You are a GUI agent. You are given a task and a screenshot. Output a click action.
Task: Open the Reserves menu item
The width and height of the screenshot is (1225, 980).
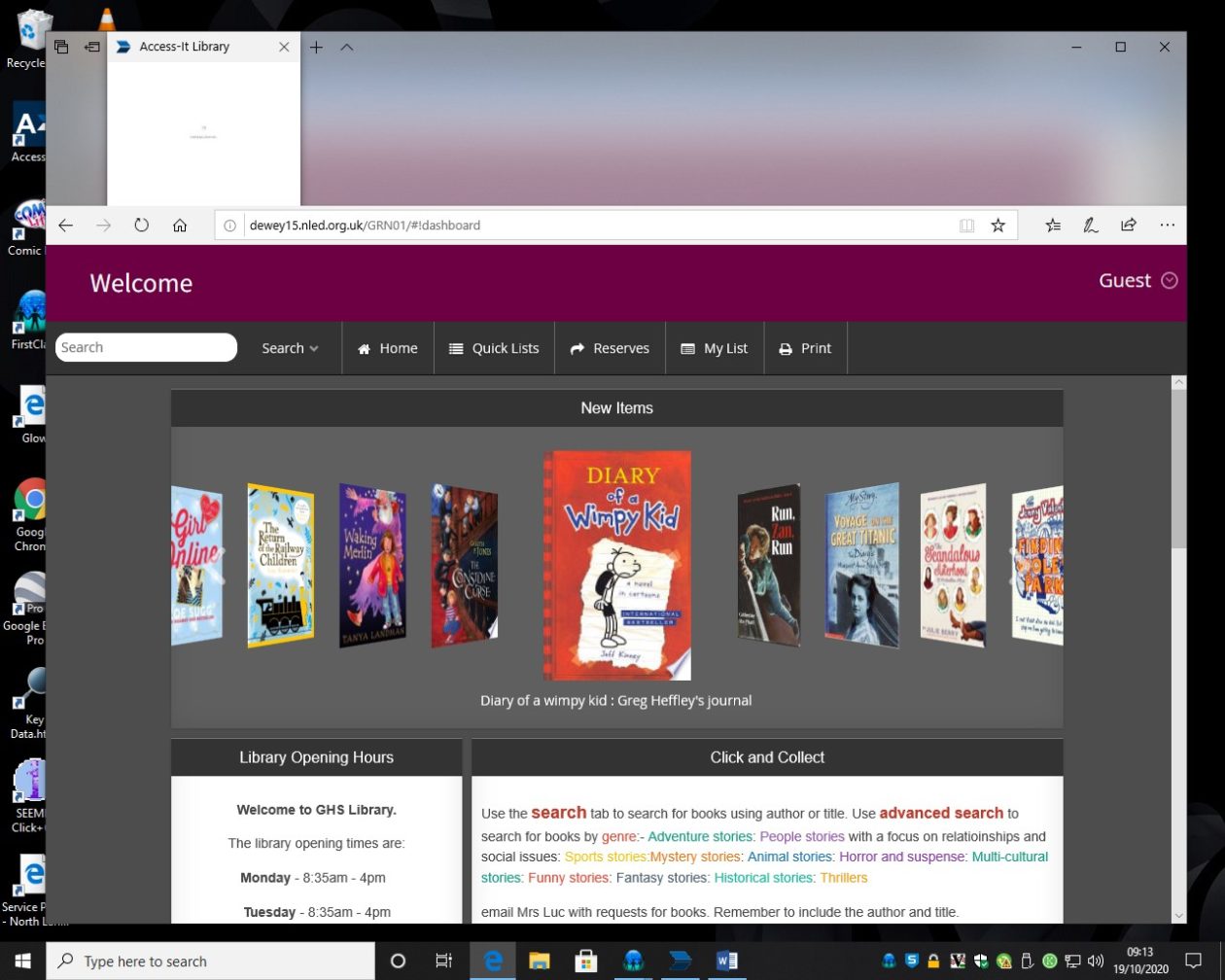tap(610, 348)
